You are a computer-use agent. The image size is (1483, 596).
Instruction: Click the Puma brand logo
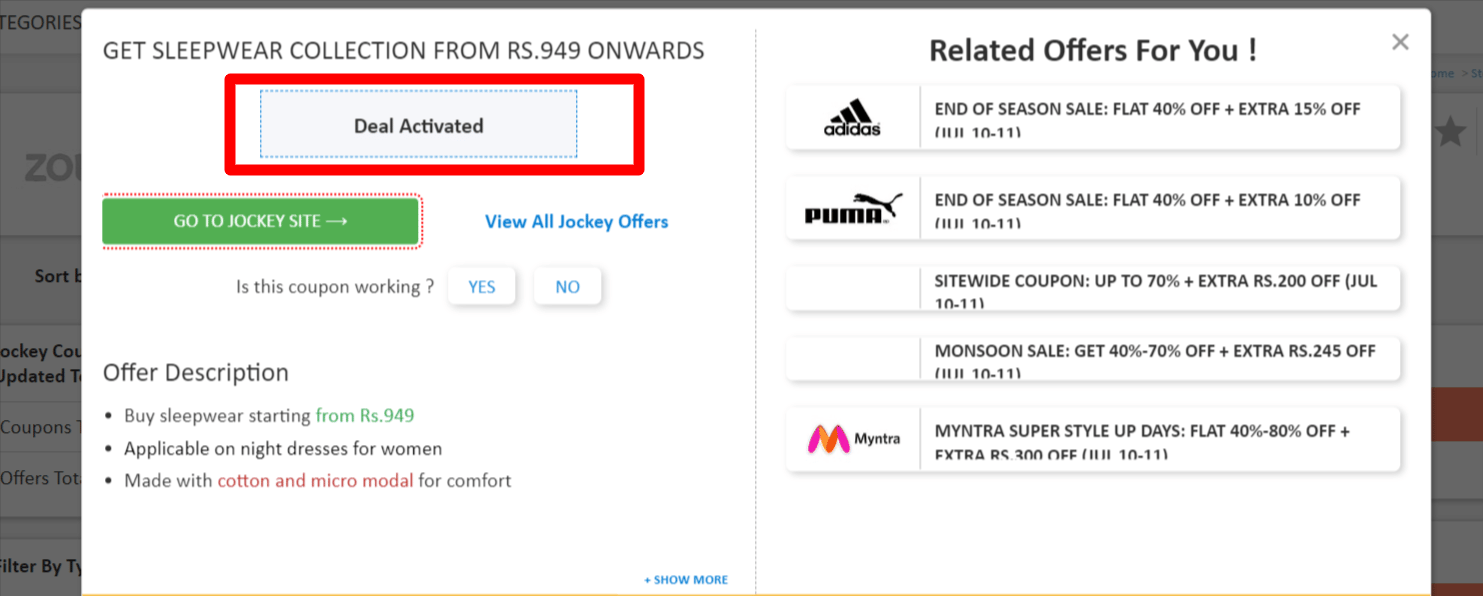pos(851,207)
